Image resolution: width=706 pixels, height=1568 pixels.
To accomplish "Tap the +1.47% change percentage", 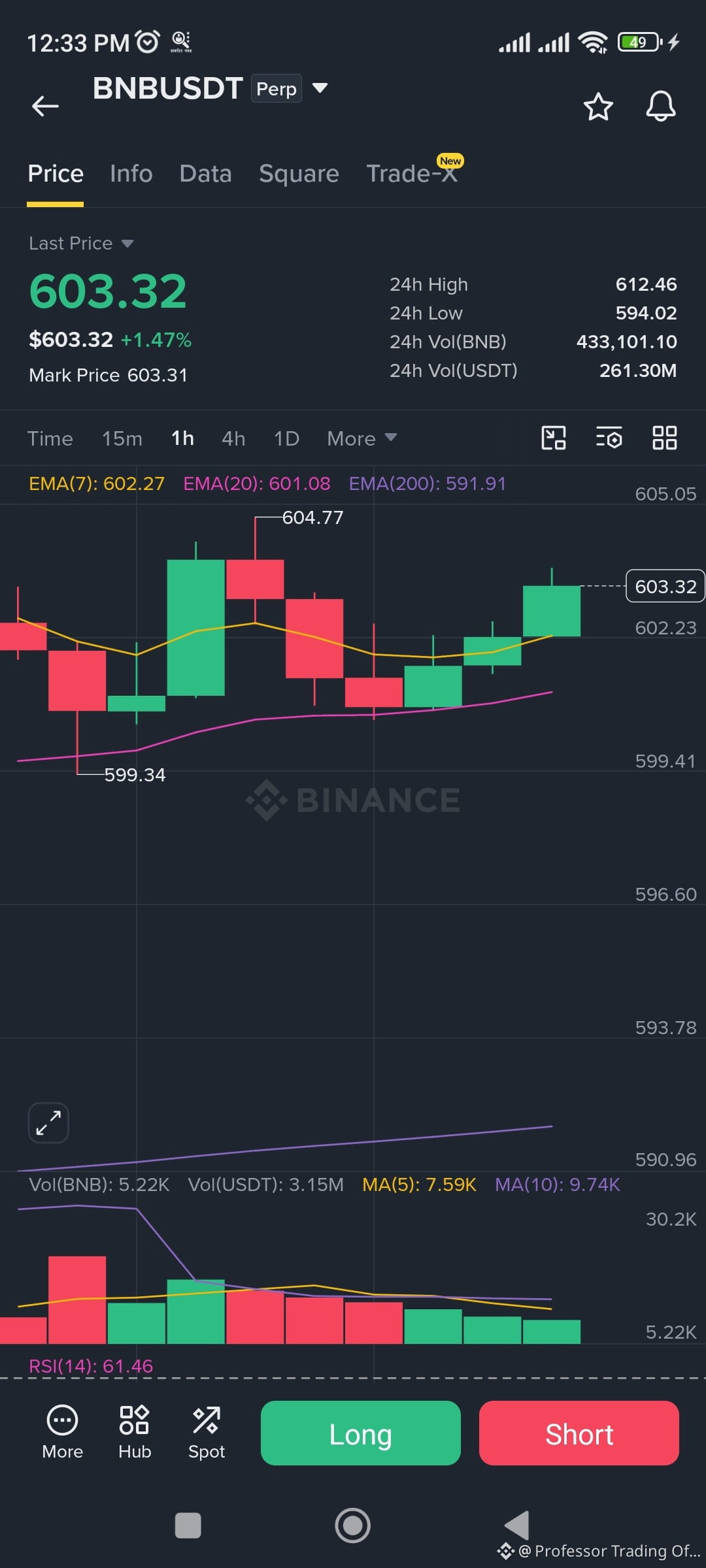I will [x=156, y=340].
